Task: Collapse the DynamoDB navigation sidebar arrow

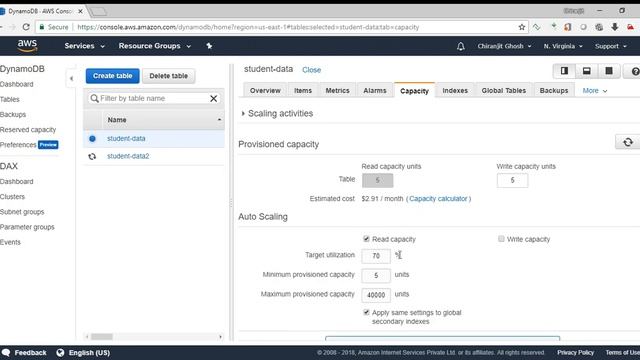Action: (71, 78)
